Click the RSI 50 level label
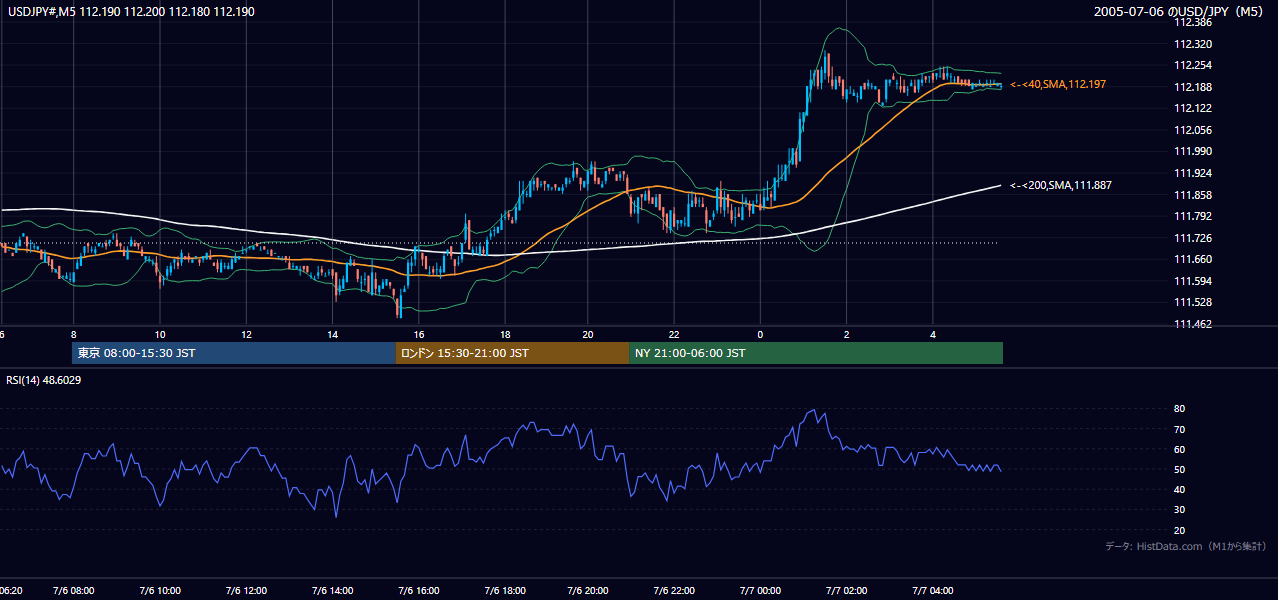Viewport: 1278px width, 600px height. 1179,470
